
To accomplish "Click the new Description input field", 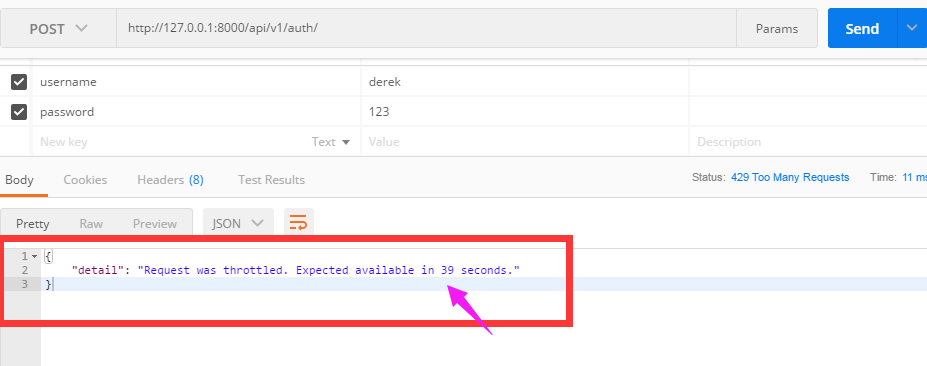I will [808, 142].
